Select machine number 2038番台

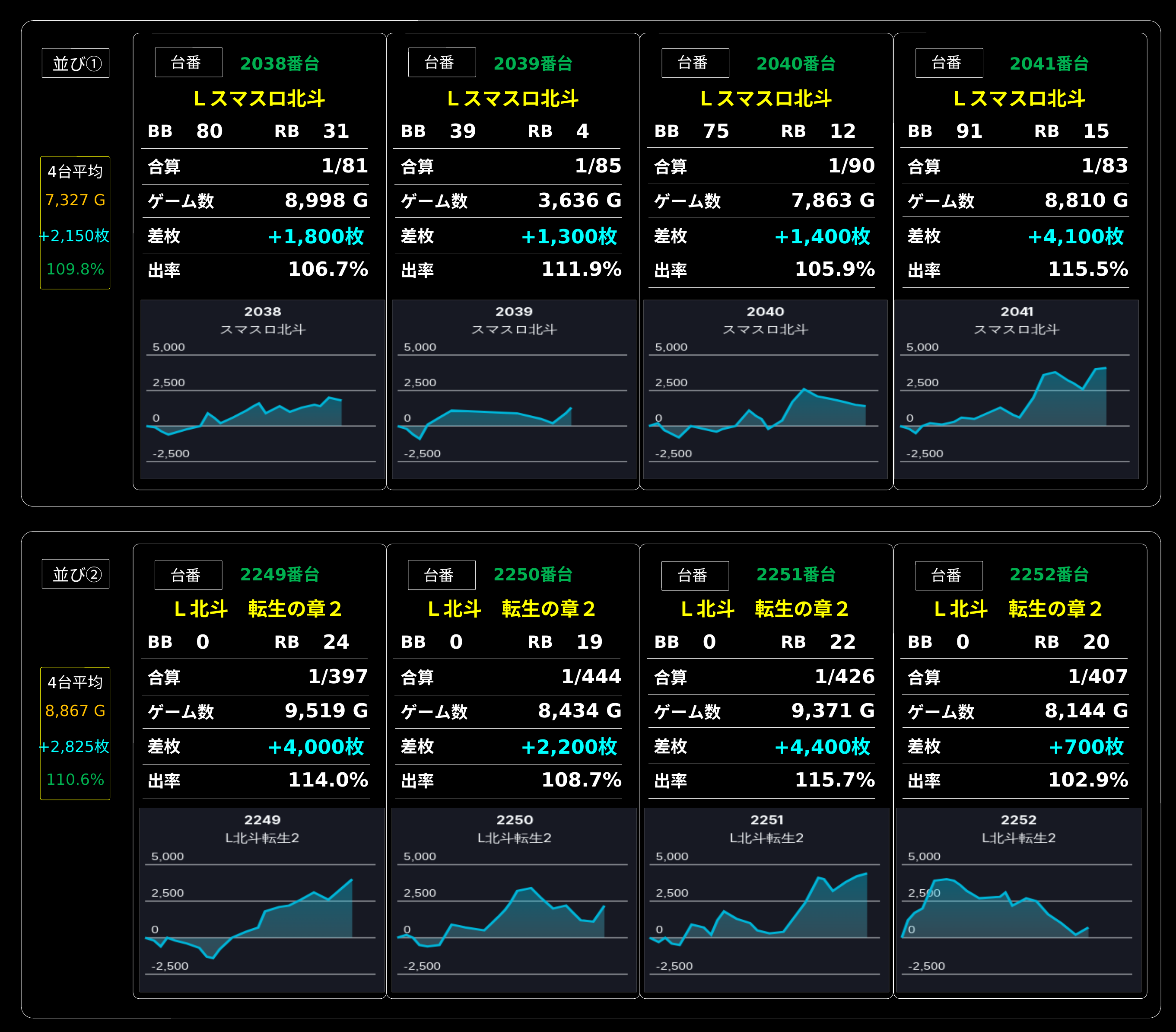point(280,64)
